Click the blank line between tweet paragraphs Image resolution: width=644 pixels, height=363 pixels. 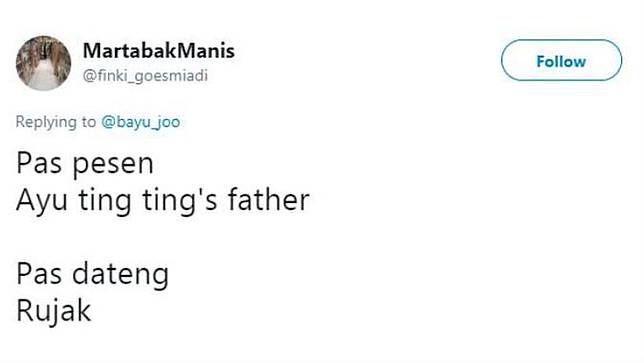[163, 238]
